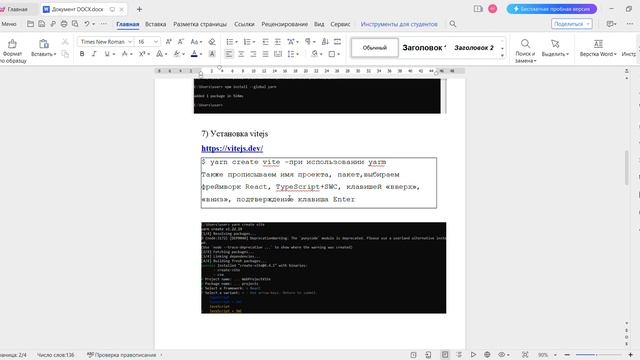This screenshot has width=640, height=360.
Task: Toggle character shading button
Action: coord(212,54)
